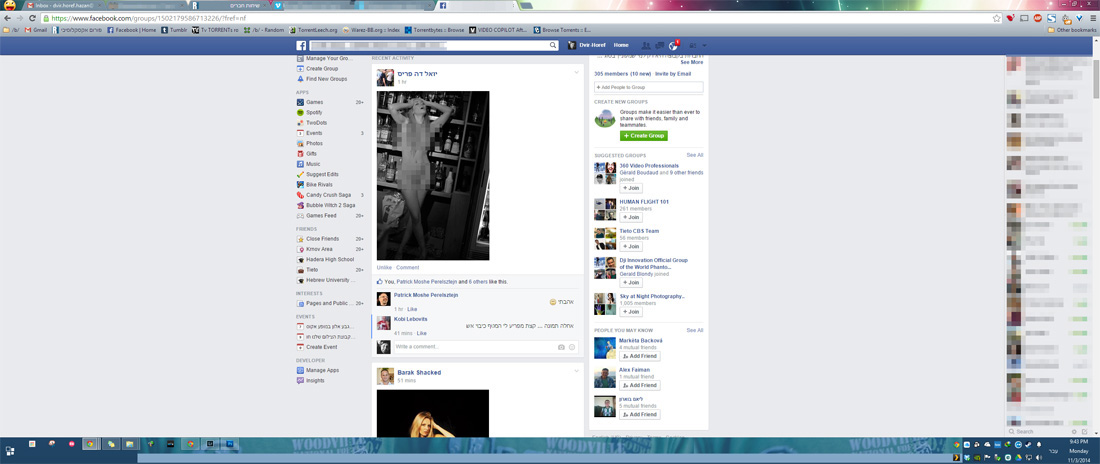Click the camera icon in comment box
The width and height of the screenshot is (1100, 464).
coord(561,347)
